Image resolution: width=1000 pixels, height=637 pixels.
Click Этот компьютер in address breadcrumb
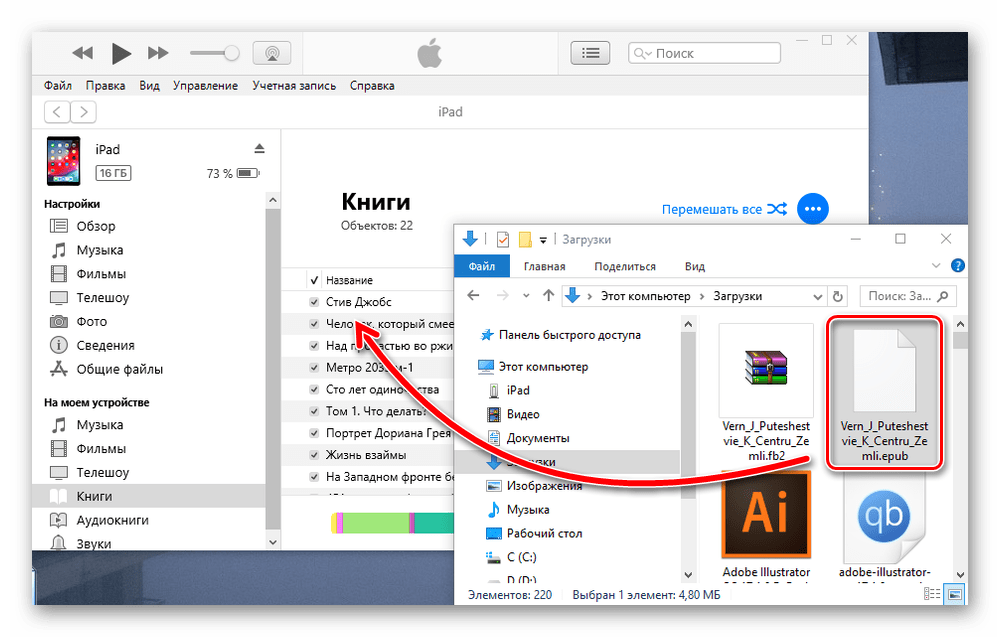[645, 297]
